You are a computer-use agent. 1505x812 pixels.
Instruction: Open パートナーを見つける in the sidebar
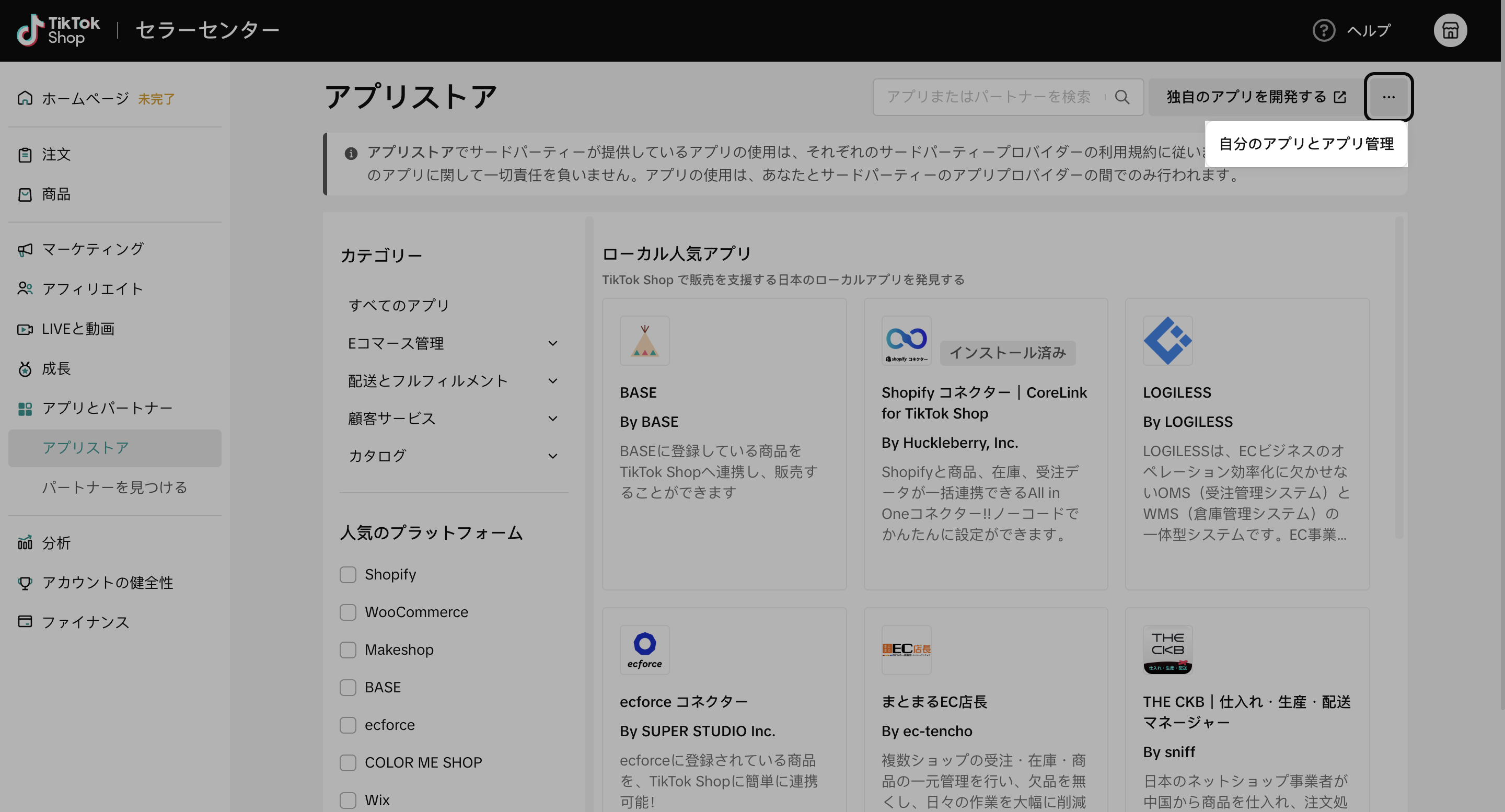click(114, 487)
